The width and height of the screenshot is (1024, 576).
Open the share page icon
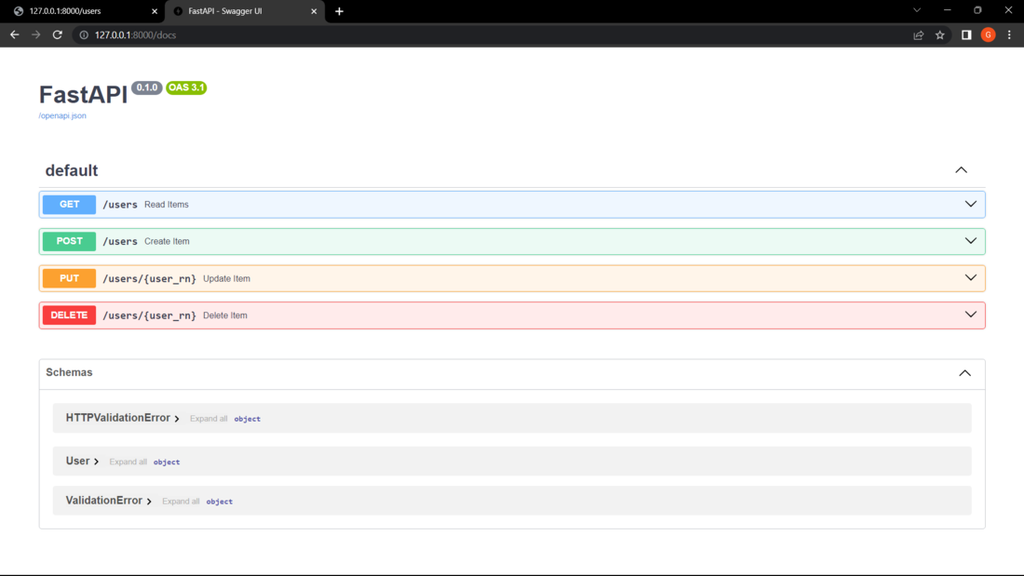coord(918,35)
